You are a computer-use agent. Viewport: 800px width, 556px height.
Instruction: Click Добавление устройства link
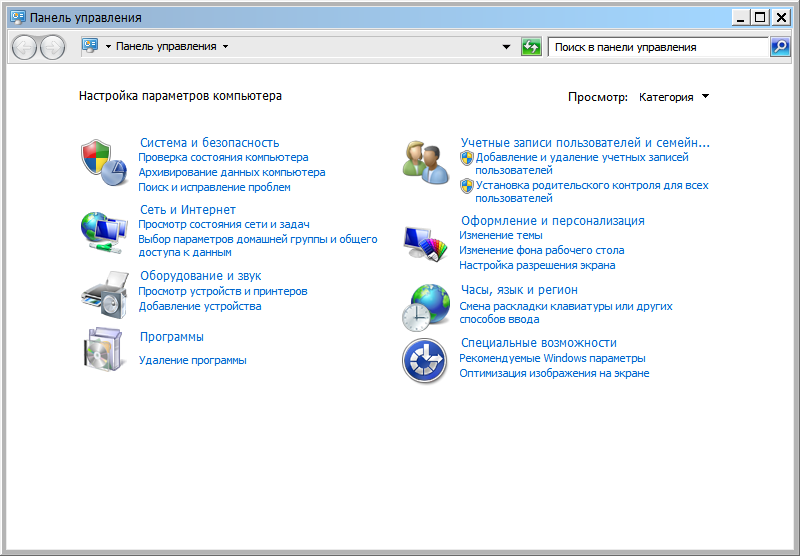200,307
